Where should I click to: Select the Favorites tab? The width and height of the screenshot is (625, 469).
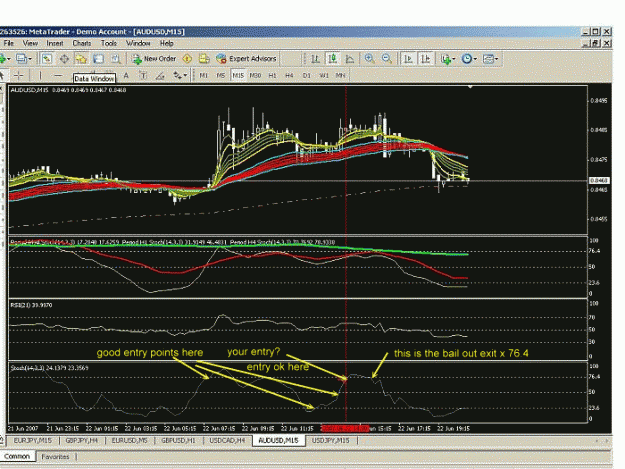(55, 457)
